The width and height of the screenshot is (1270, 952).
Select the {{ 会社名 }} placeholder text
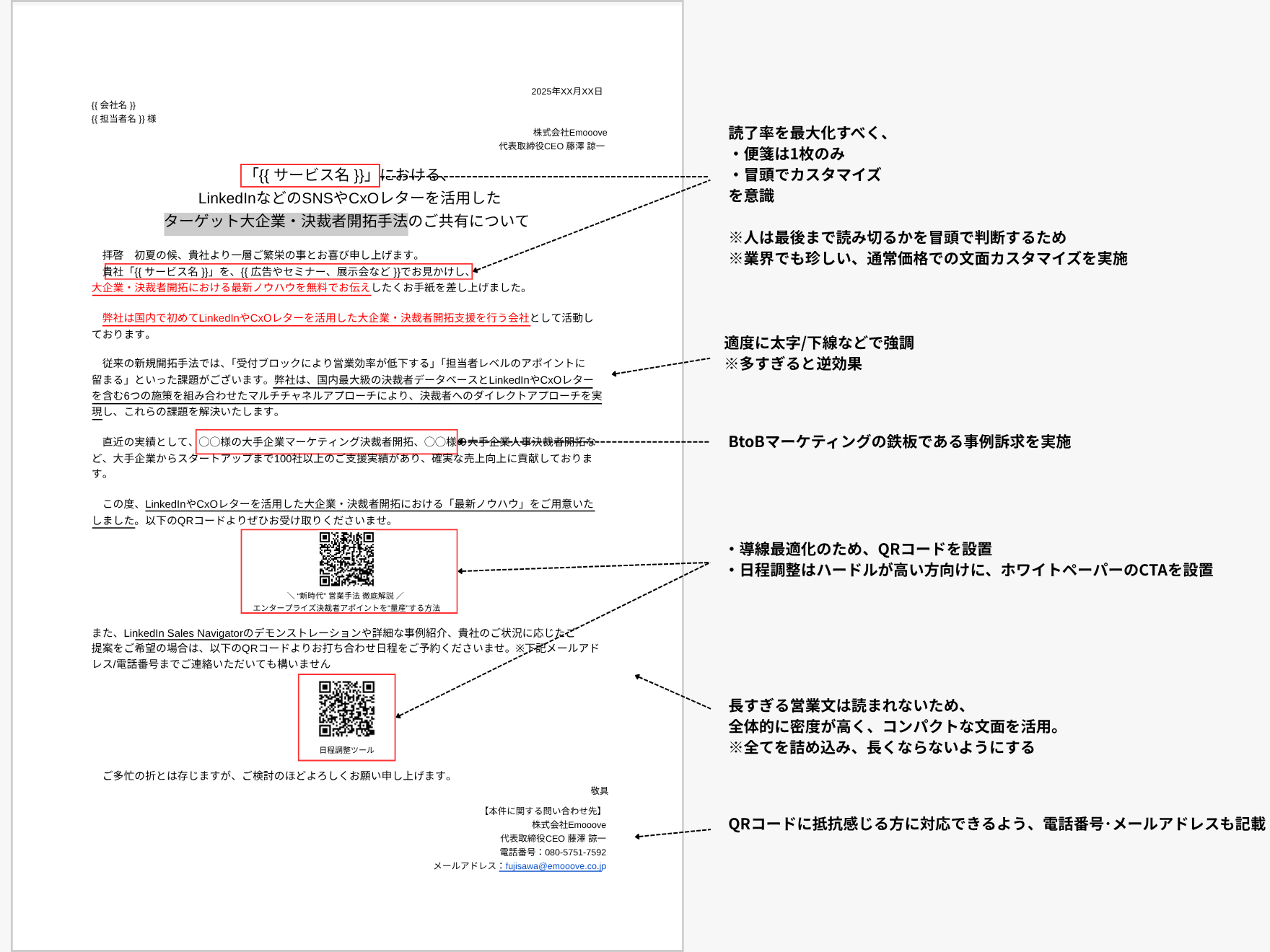(113, 105)
